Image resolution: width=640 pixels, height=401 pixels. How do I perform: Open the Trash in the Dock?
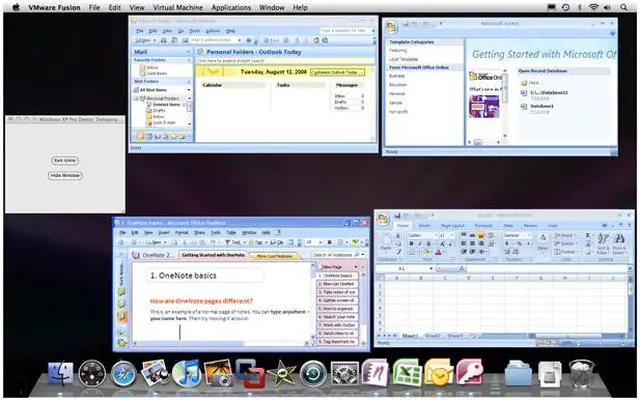coord(580,373)
